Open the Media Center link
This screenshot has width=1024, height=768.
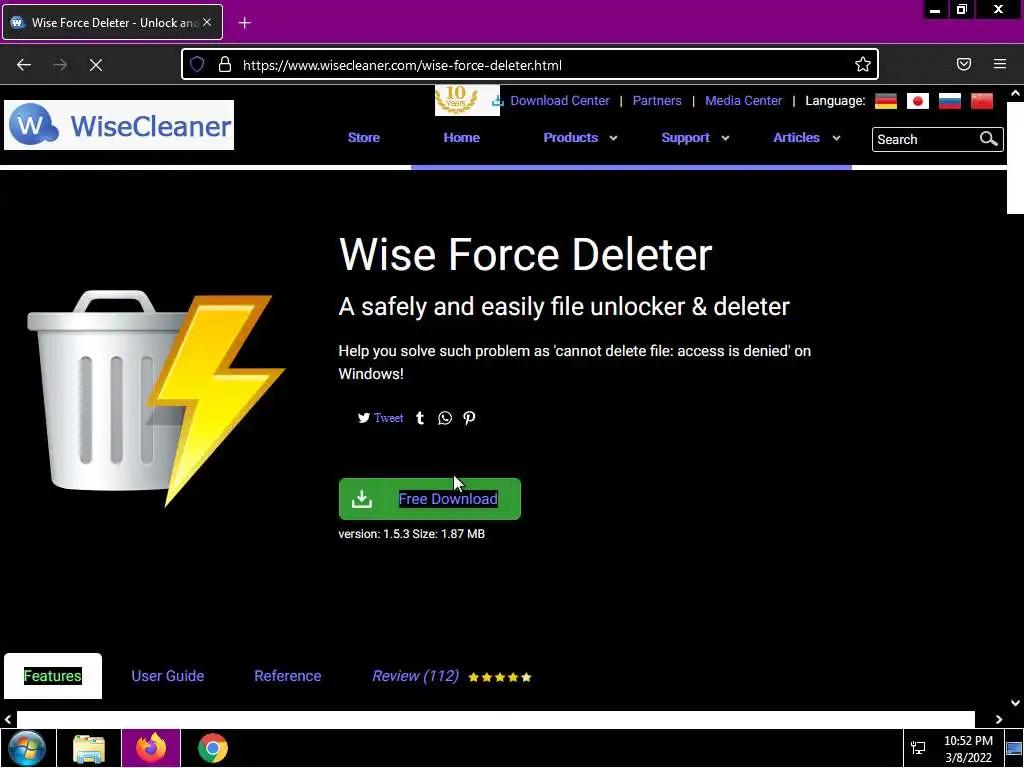[x=743, y=101]
